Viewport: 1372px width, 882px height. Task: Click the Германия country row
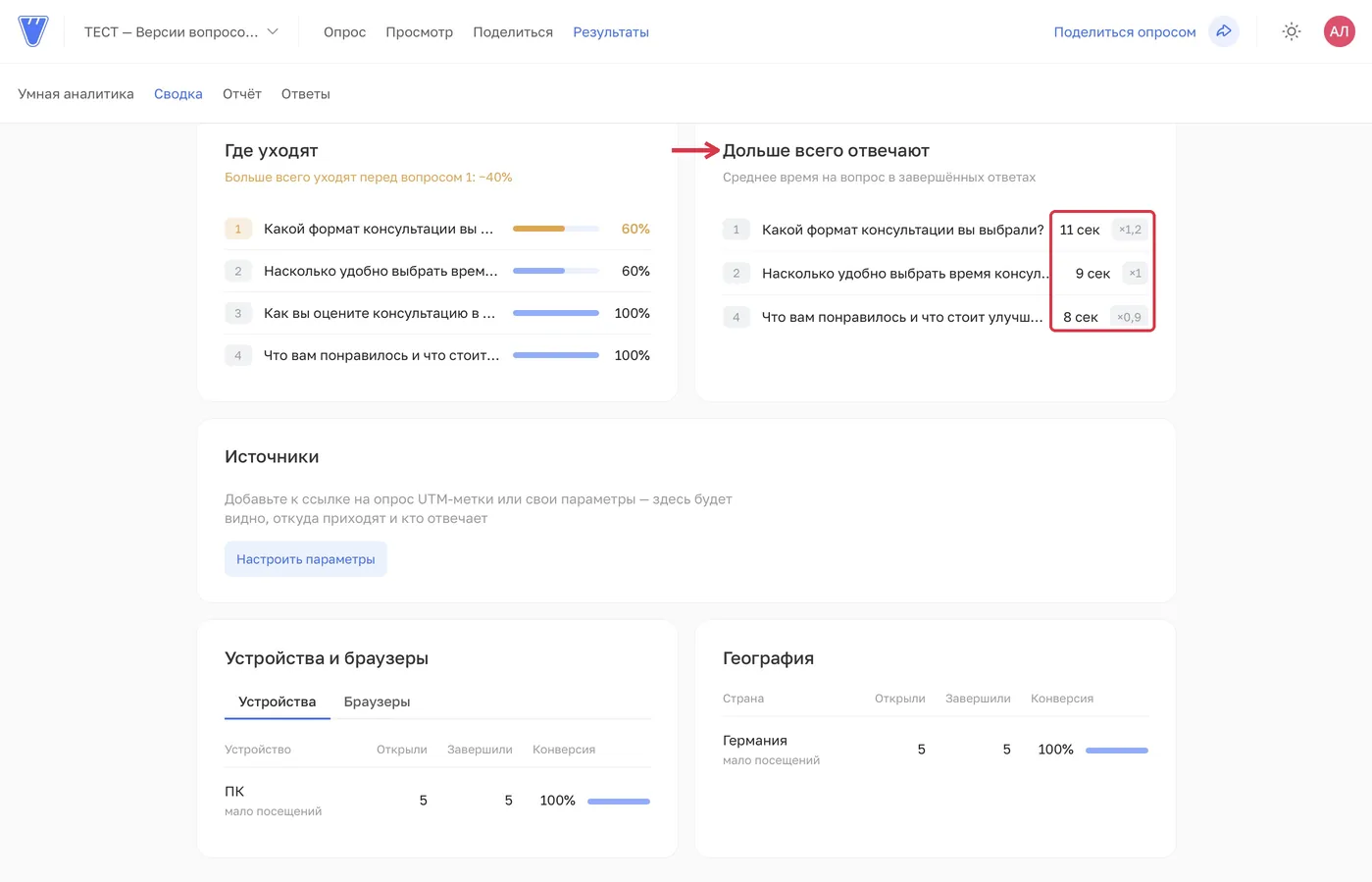click(x=936, y=750)
